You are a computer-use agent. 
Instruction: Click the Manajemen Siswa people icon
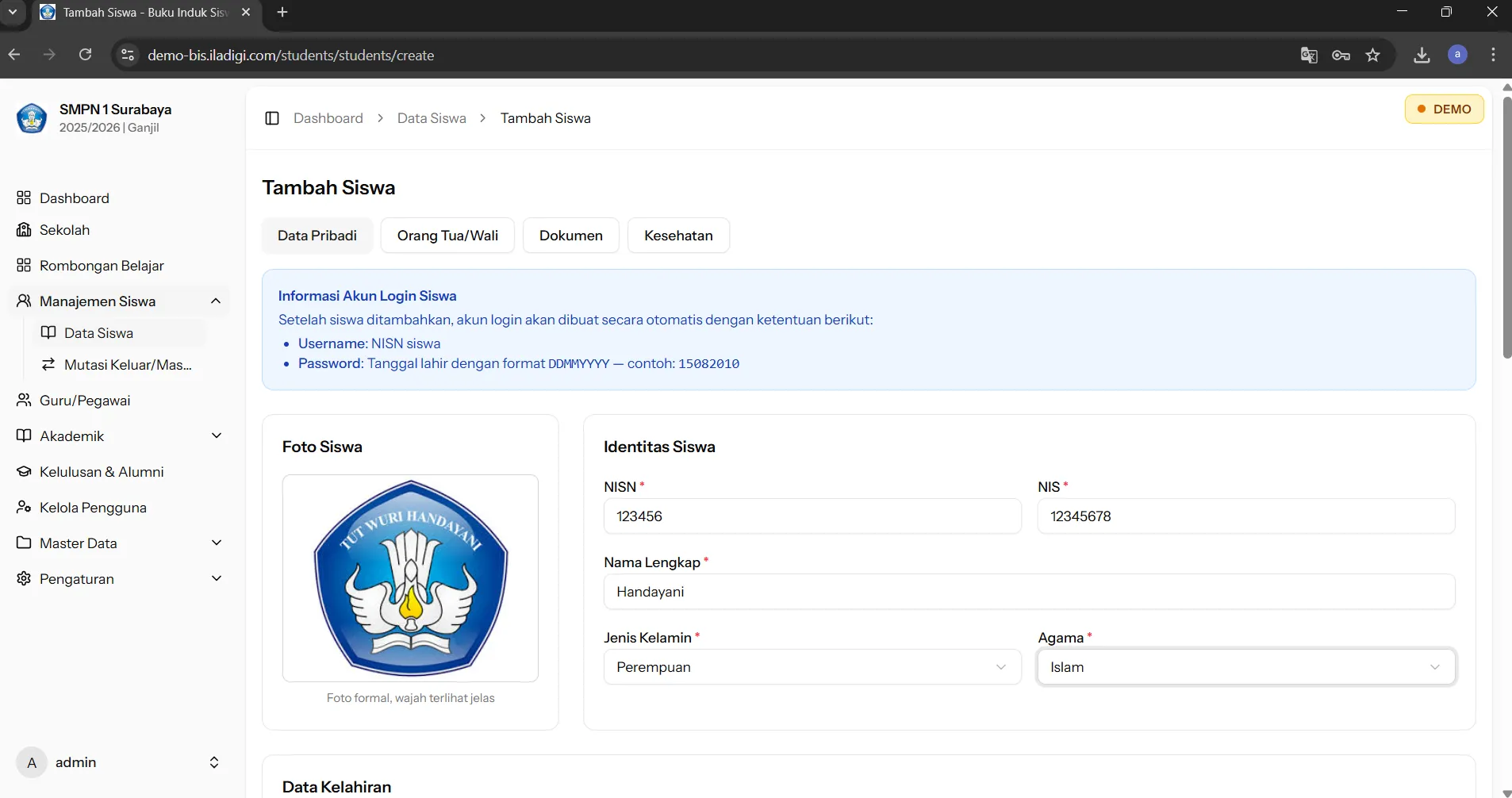point(24,301)
